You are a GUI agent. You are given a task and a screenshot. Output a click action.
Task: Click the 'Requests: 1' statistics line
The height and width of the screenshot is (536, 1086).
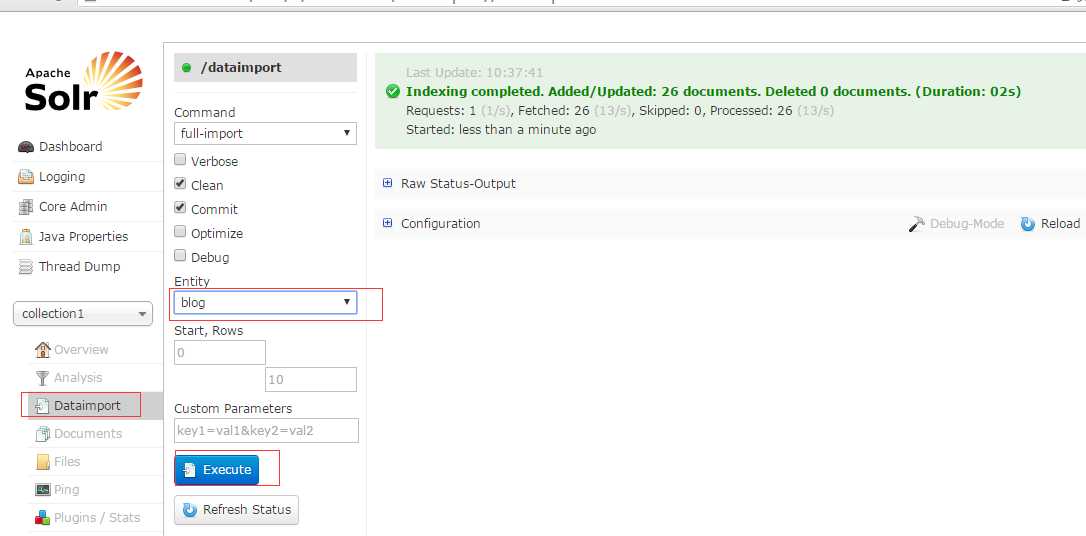click(x=620, y=110)
